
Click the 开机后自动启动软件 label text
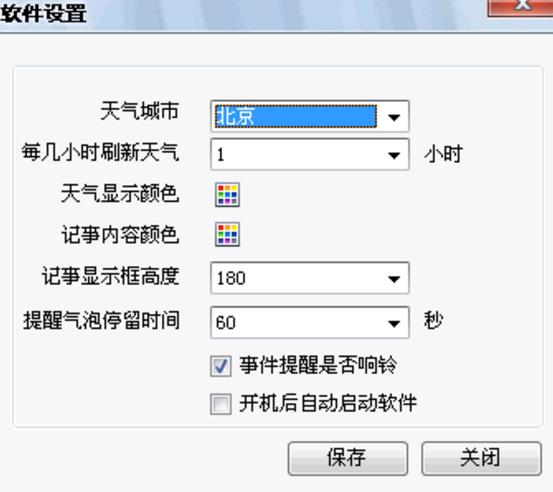328,403
